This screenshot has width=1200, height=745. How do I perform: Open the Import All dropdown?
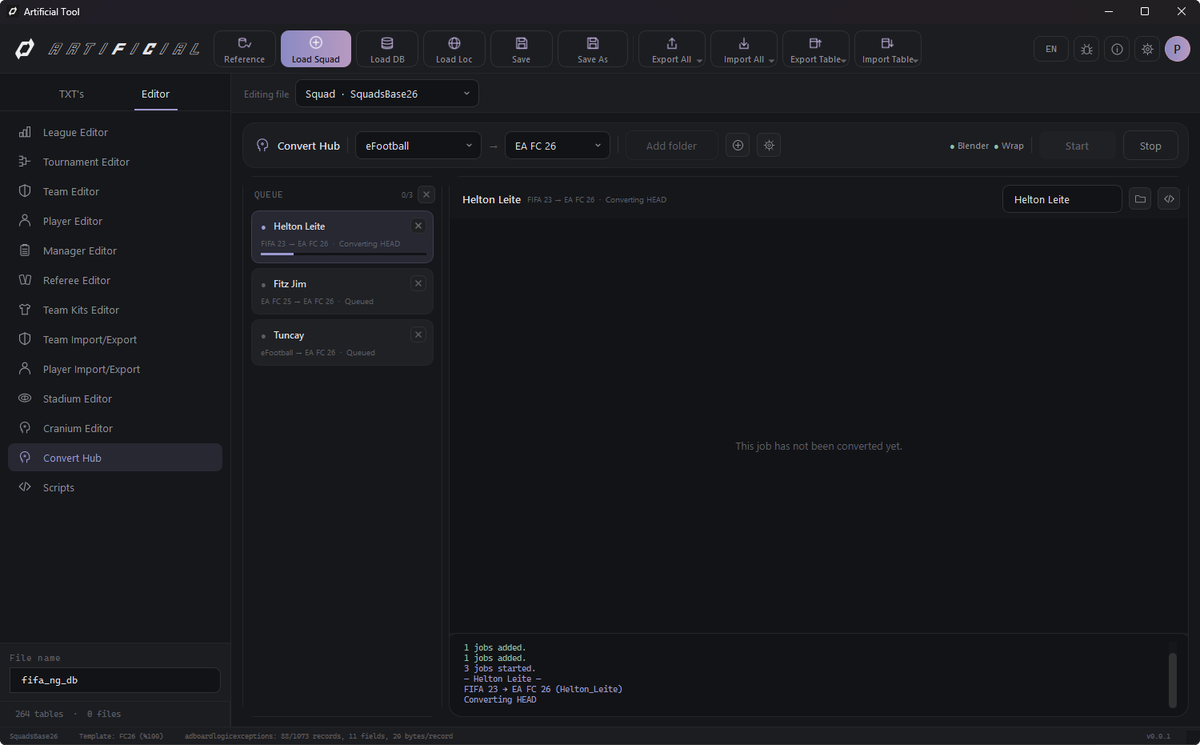click(744, 49)
